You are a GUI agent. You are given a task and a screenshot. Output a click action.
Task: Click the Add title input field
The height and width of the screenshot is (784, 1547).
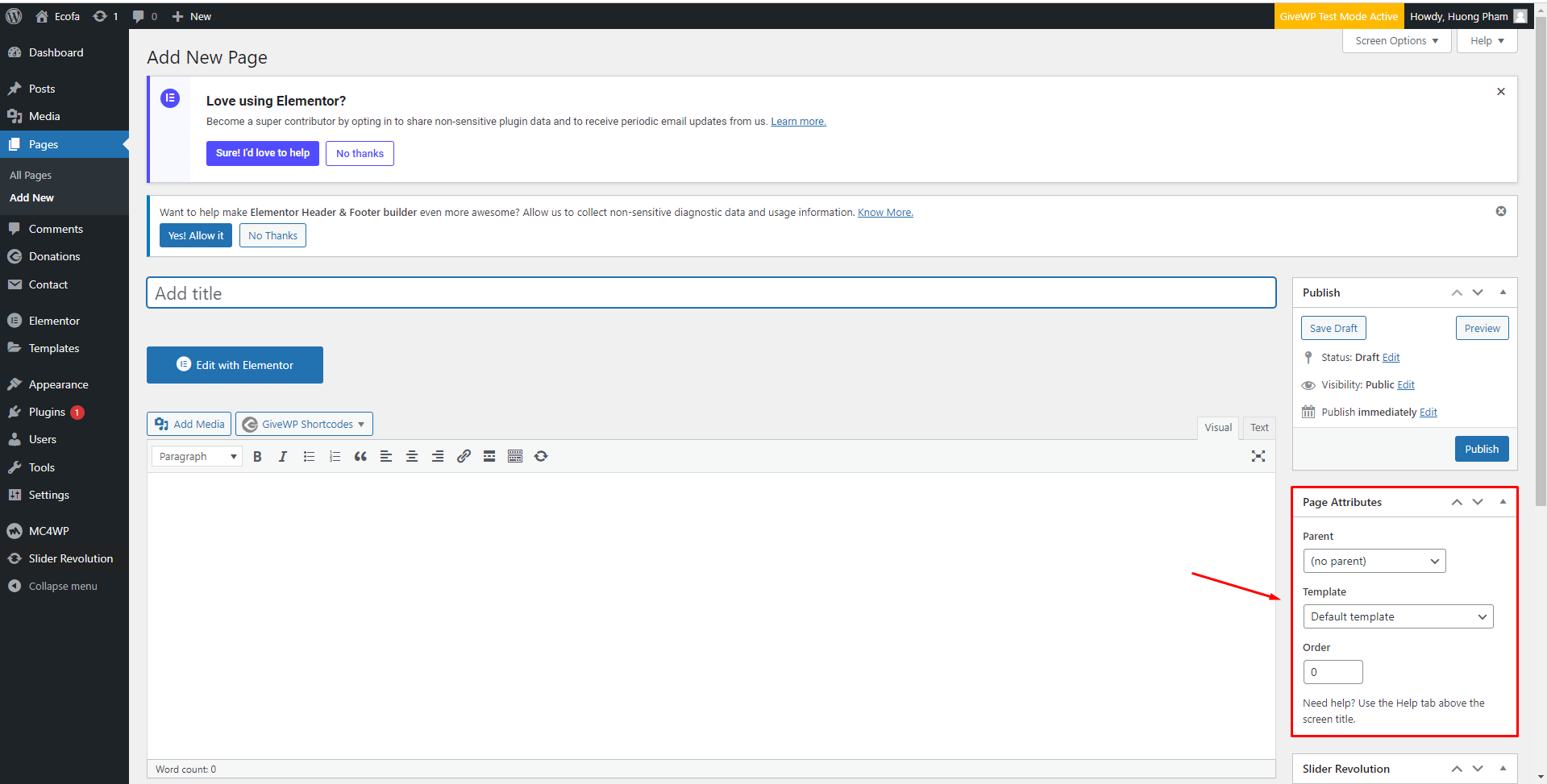[710, 294]
